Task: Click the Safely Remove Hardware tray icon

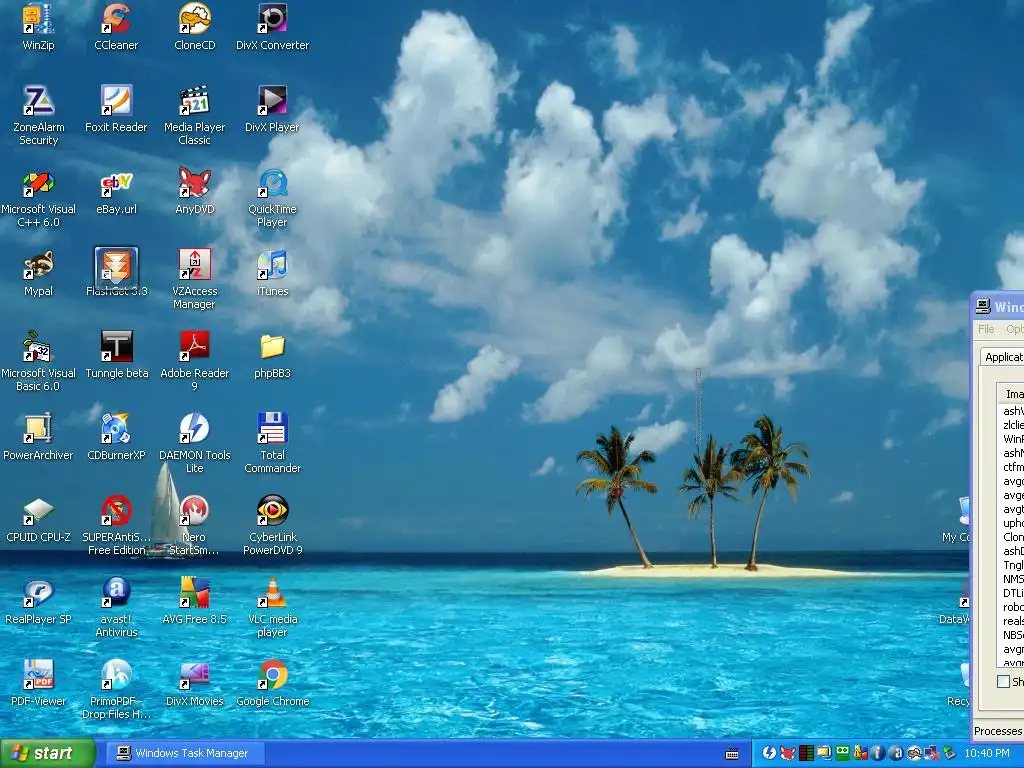Action: click(949, 753)
